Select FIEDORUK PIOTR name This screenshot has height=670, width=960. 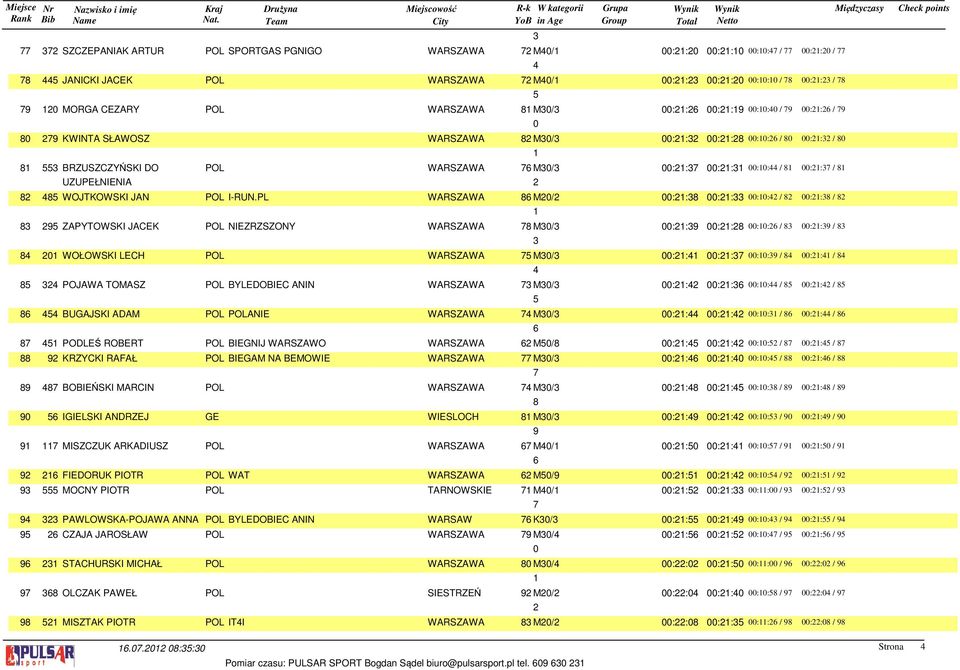pyautogui.click(x=103, y=475)
